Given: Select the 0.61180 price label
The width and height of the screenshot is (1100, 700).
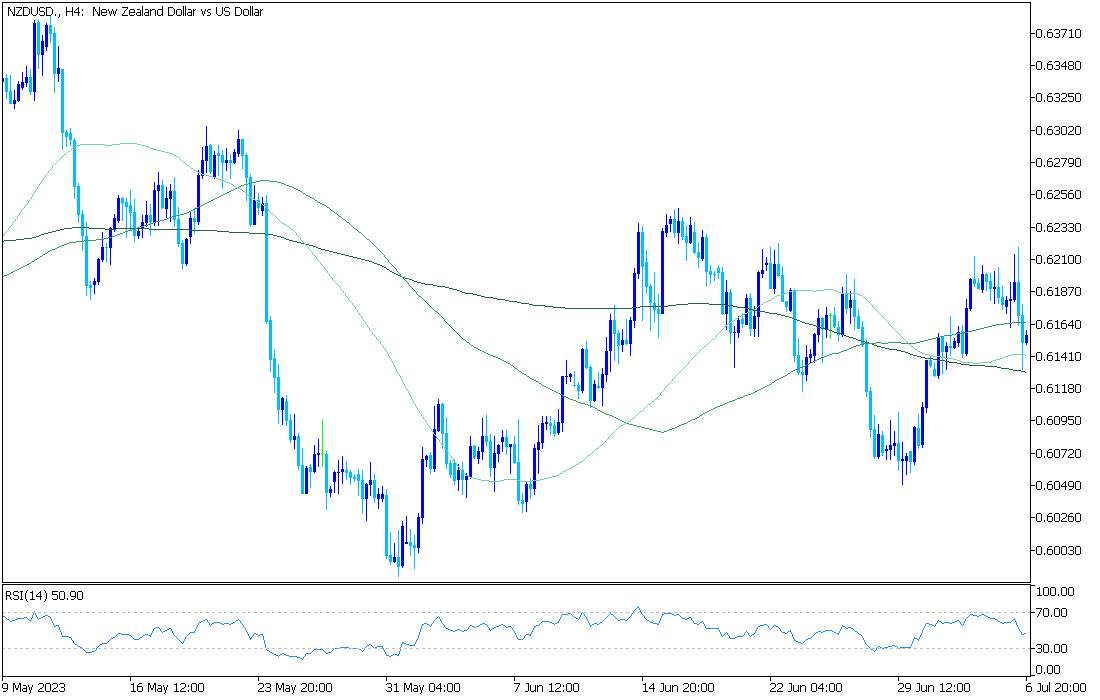Looking at the screenshot, I should (1059, 388).
